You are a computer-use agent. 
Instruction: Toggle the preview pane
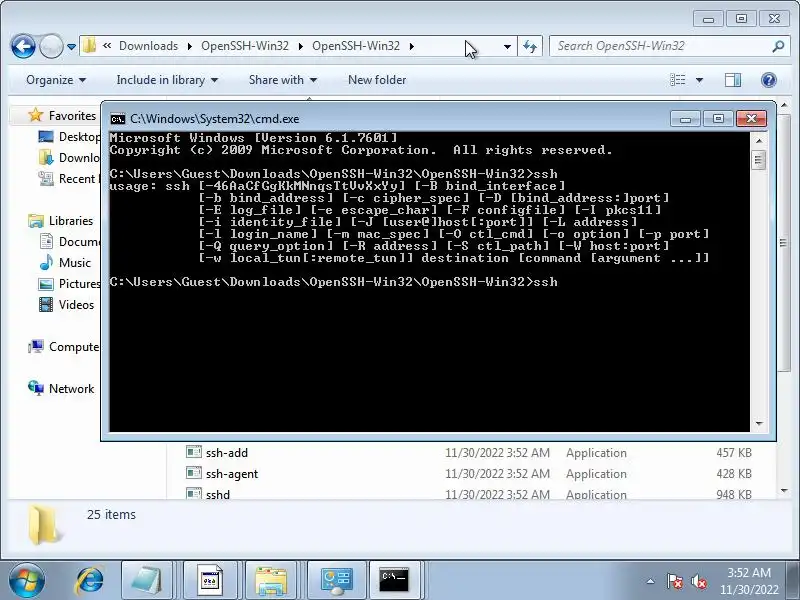coord(733,80)
